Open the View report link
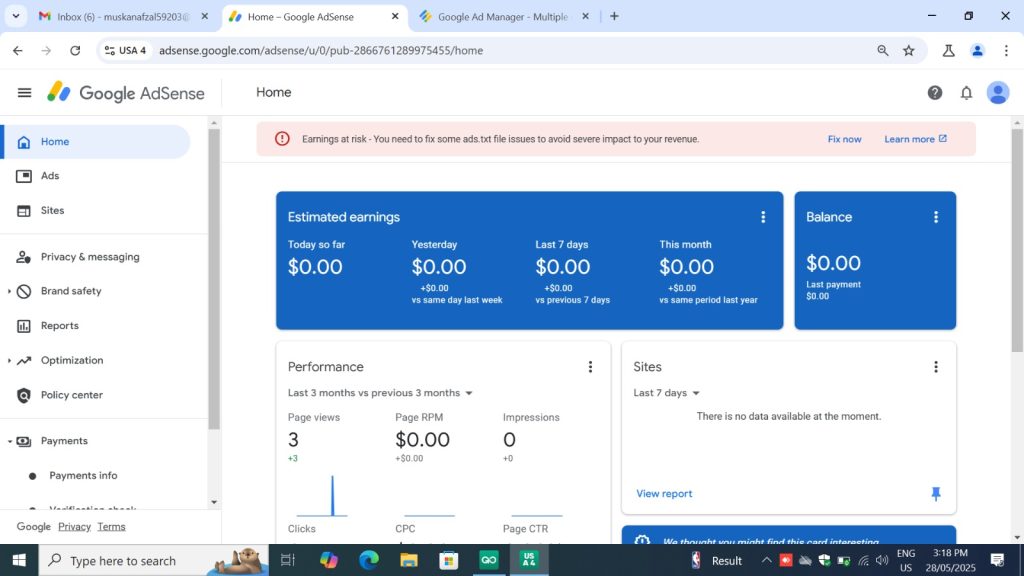Screen dimensions: 1024x576 (x=664, y=494)
